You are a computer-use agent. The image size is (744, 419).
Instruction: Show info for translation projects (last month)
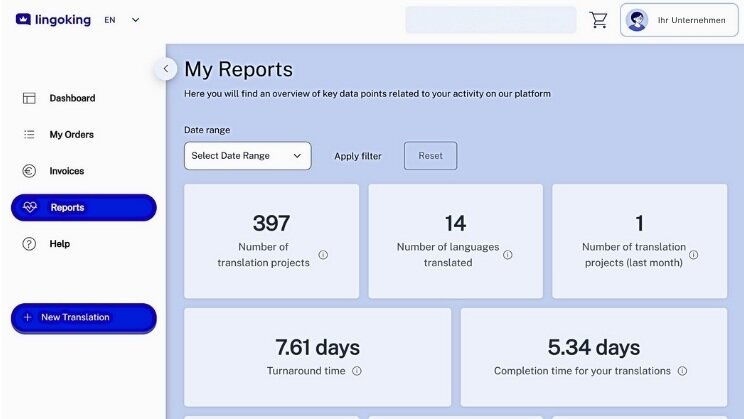click(x=693, y=255)
